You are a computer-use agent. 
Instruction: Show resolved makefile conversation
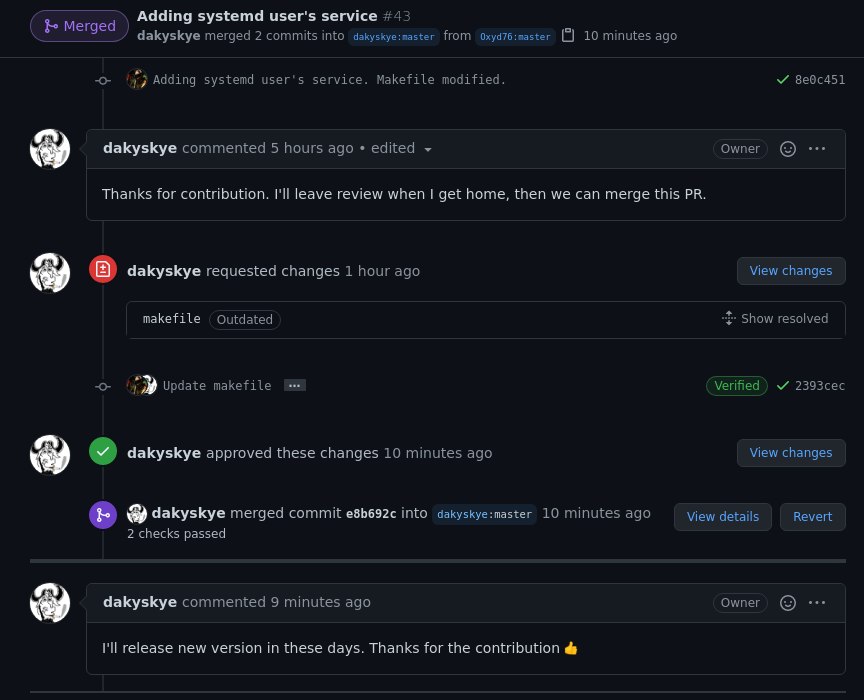click(775, 319)
